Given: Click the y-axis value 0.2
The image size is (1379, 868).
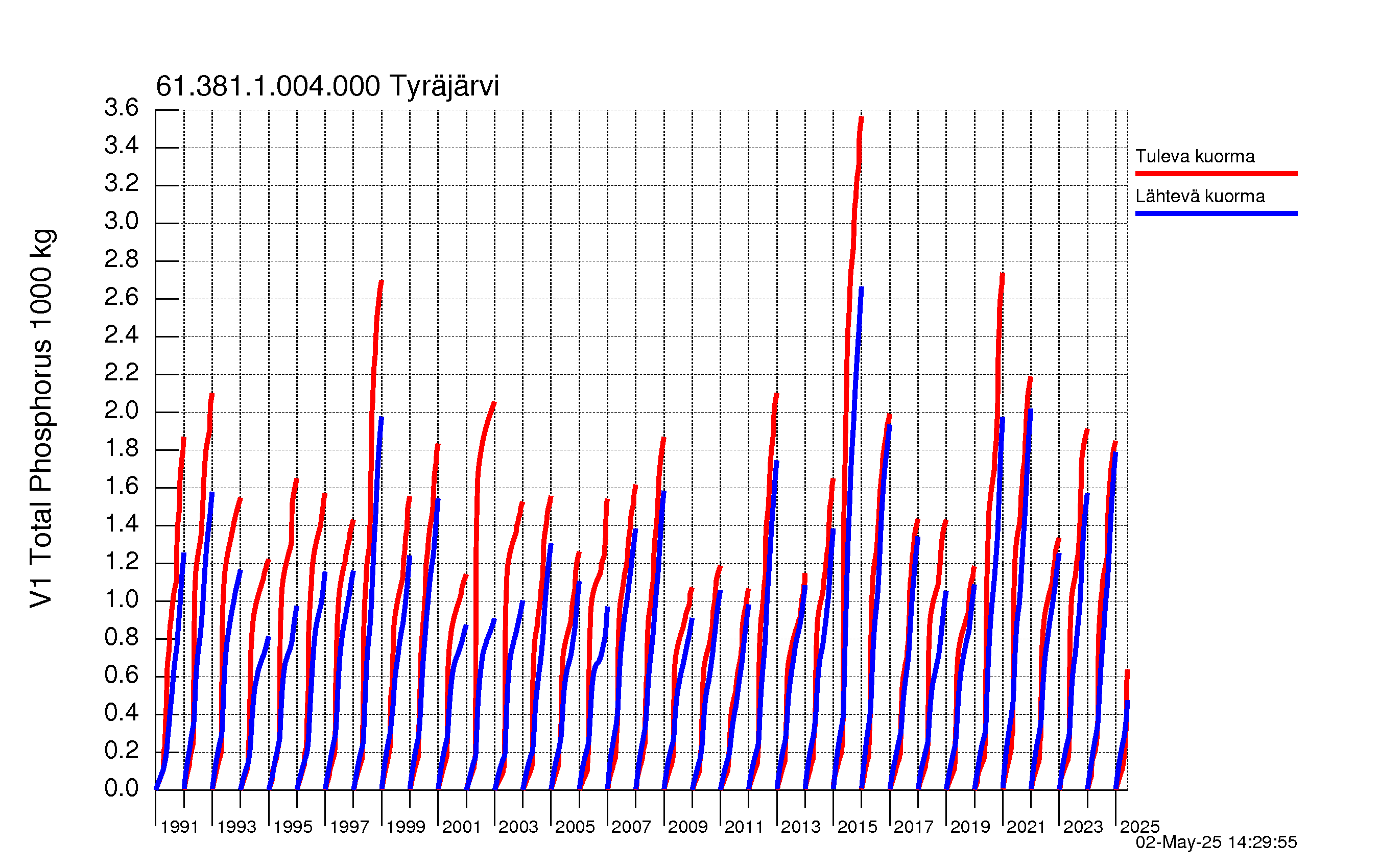Looking at the screenshot, I should pyautogui.click(x=122, y=751).
